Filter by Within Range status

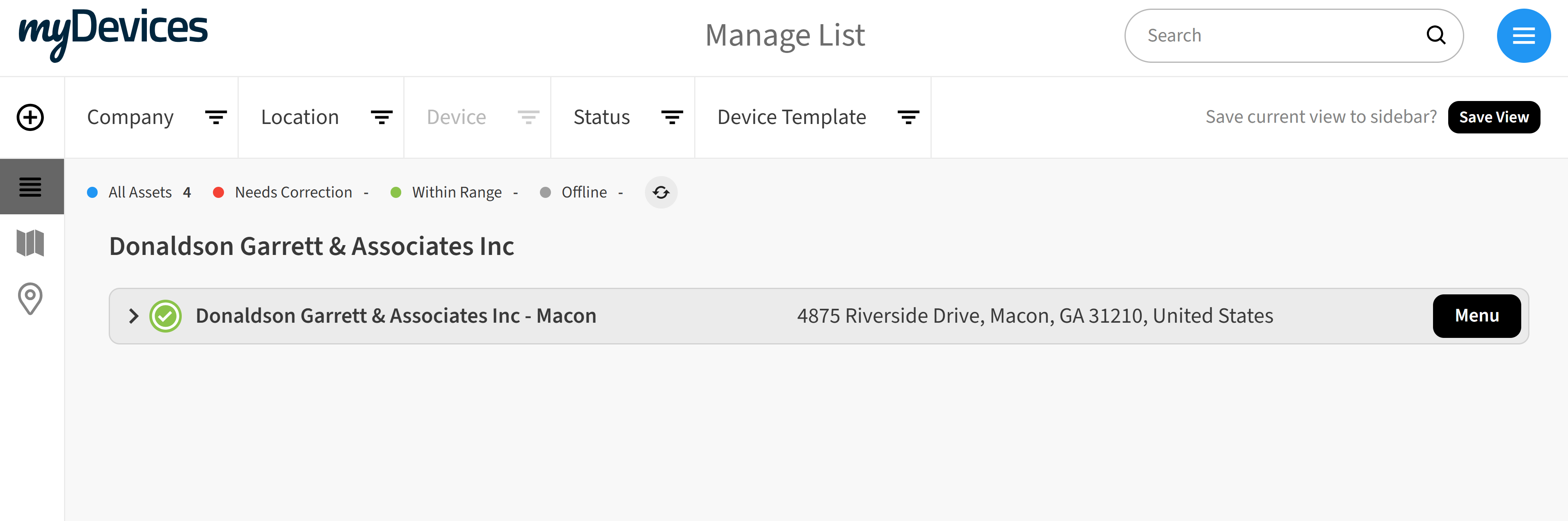tap(456, 193)
